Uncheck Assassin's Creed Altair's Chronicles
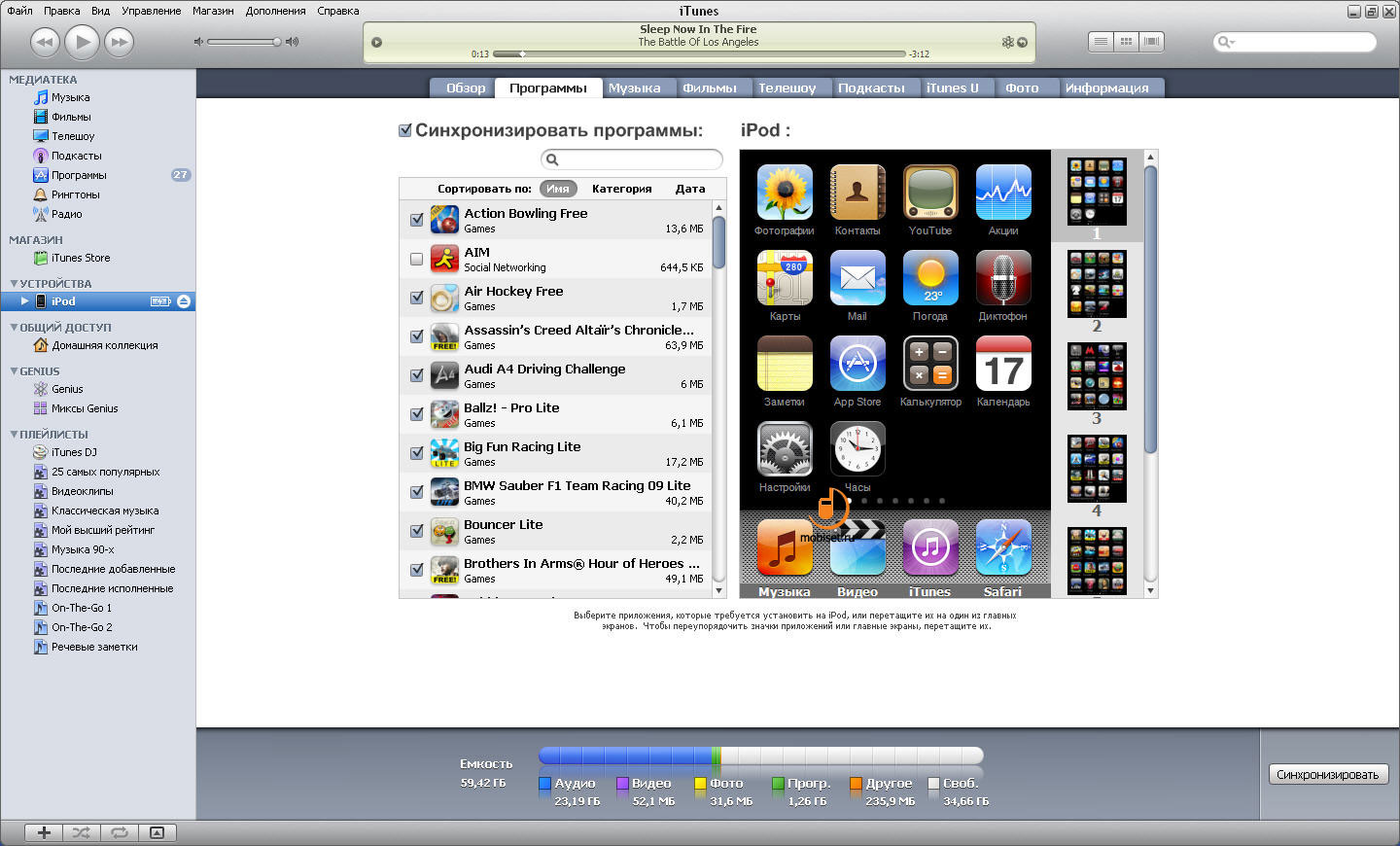The height and width of the screenshot is (846, 1400). click(416, 336)
